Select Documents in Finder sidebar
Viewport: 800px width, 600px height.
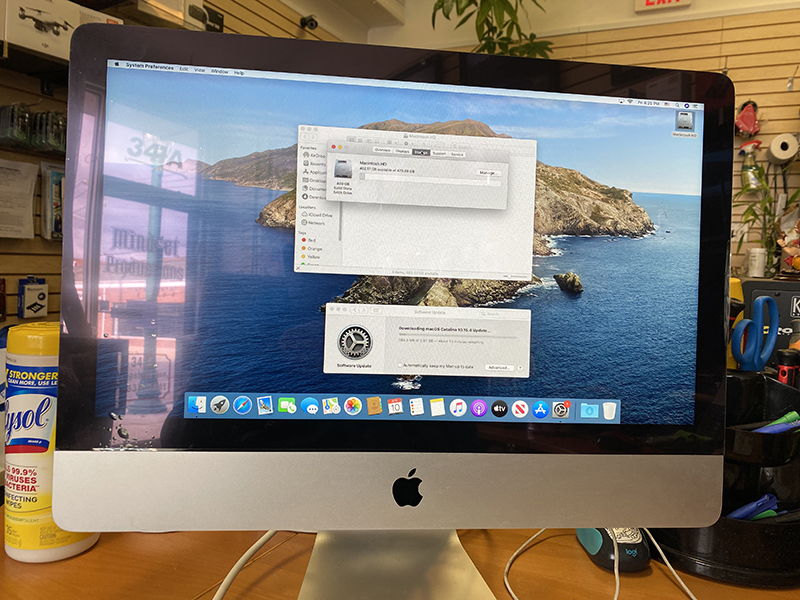[314, 188]
